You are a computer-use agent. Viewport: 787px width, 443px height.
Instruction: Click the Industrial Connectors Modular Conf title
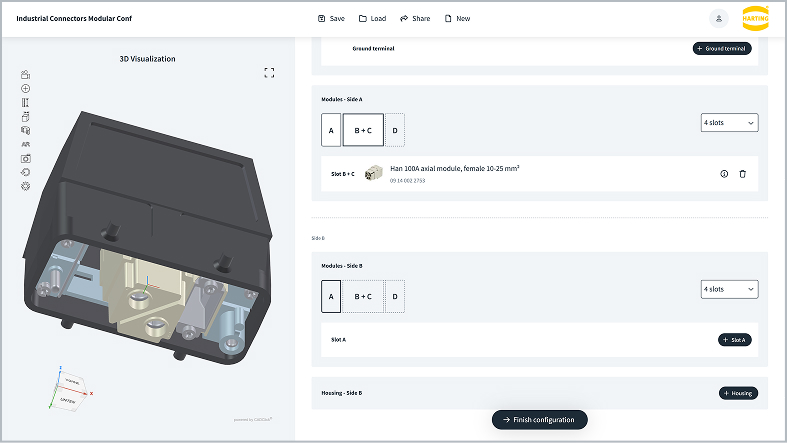pyautogui.click(x=74, y=19)
